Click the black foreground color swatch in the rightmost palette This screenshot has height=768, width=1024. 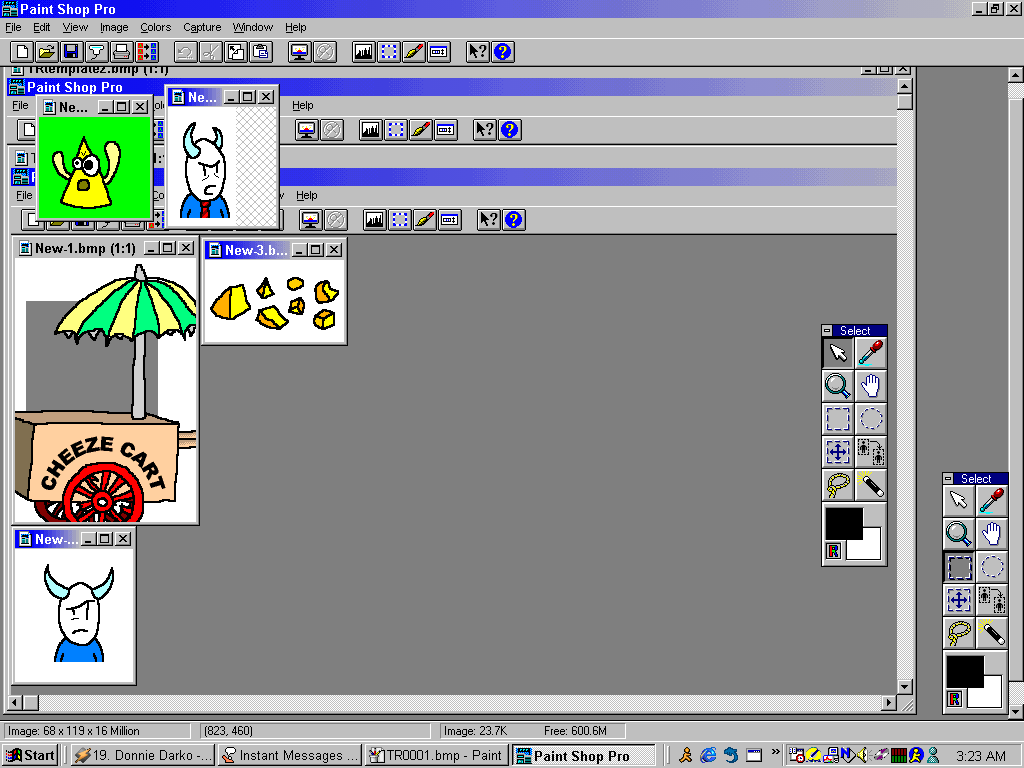(x=964, y=671)
